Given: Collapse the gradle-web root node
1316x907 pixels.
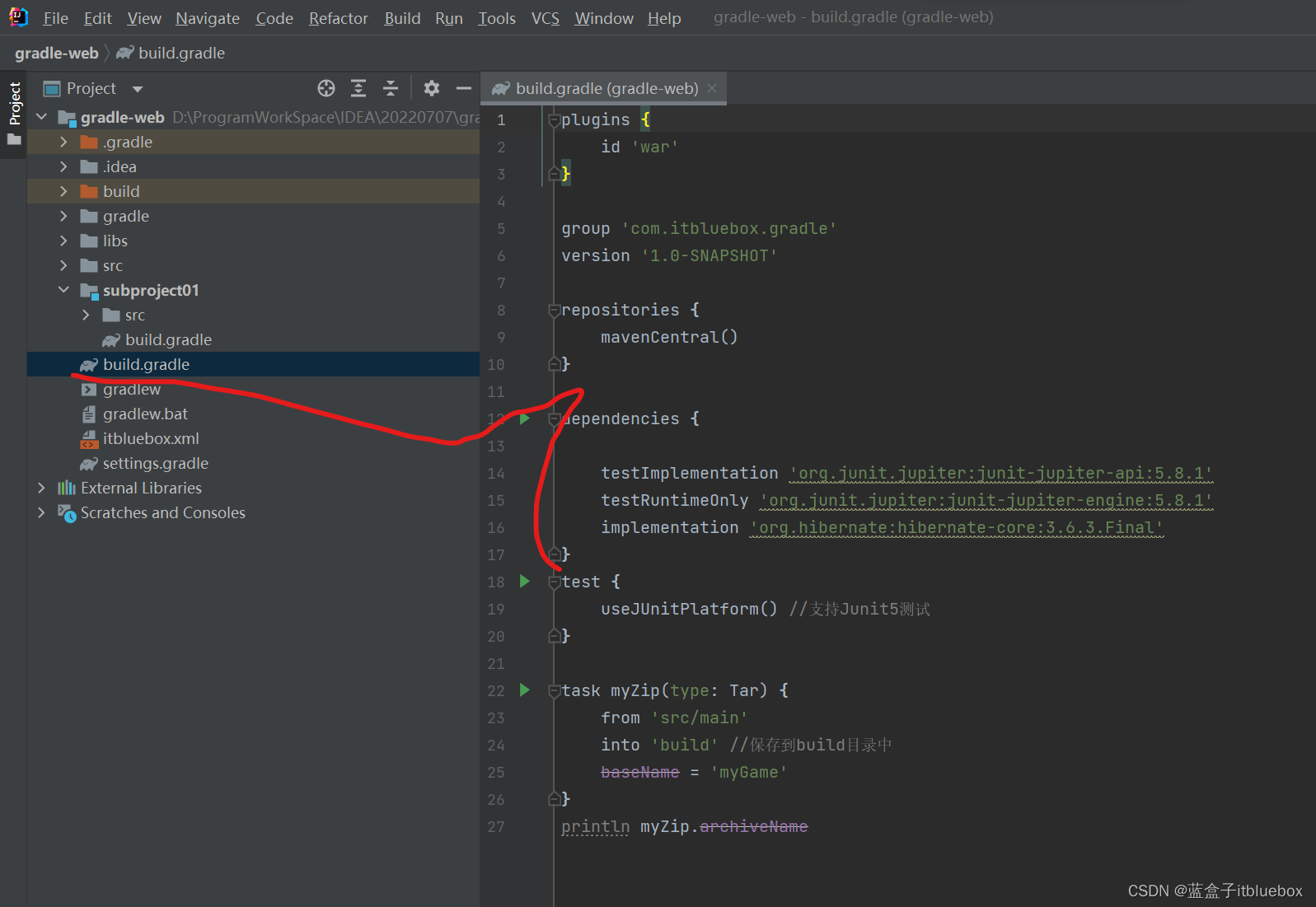Looking at the screenshot, I should point(41,117).
